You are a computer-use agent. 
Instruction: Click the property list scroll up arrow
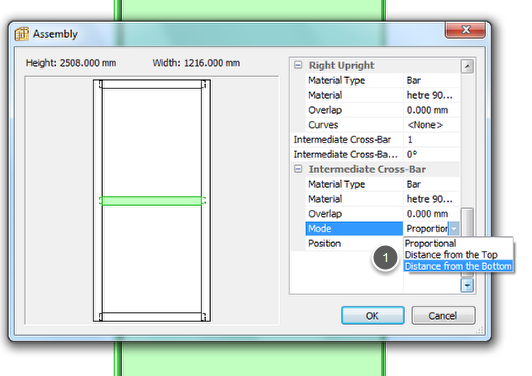(x=467, y=66)
